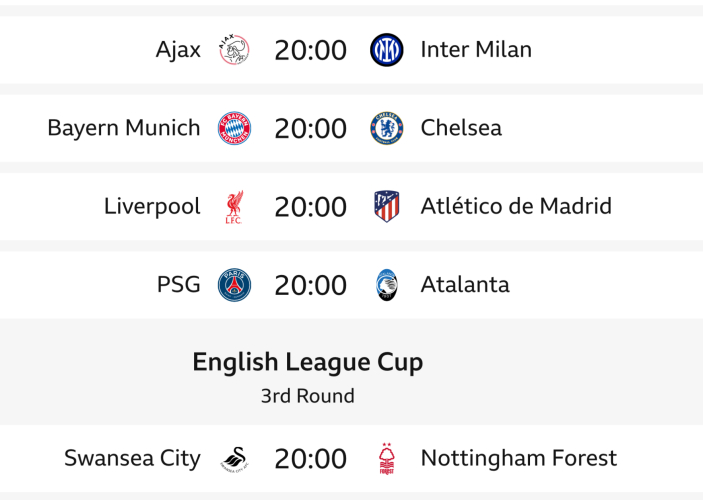The width and height of the screenshot is (703, 500).
Task: Click the 3rd Round subheading
Action: point(308,396)
